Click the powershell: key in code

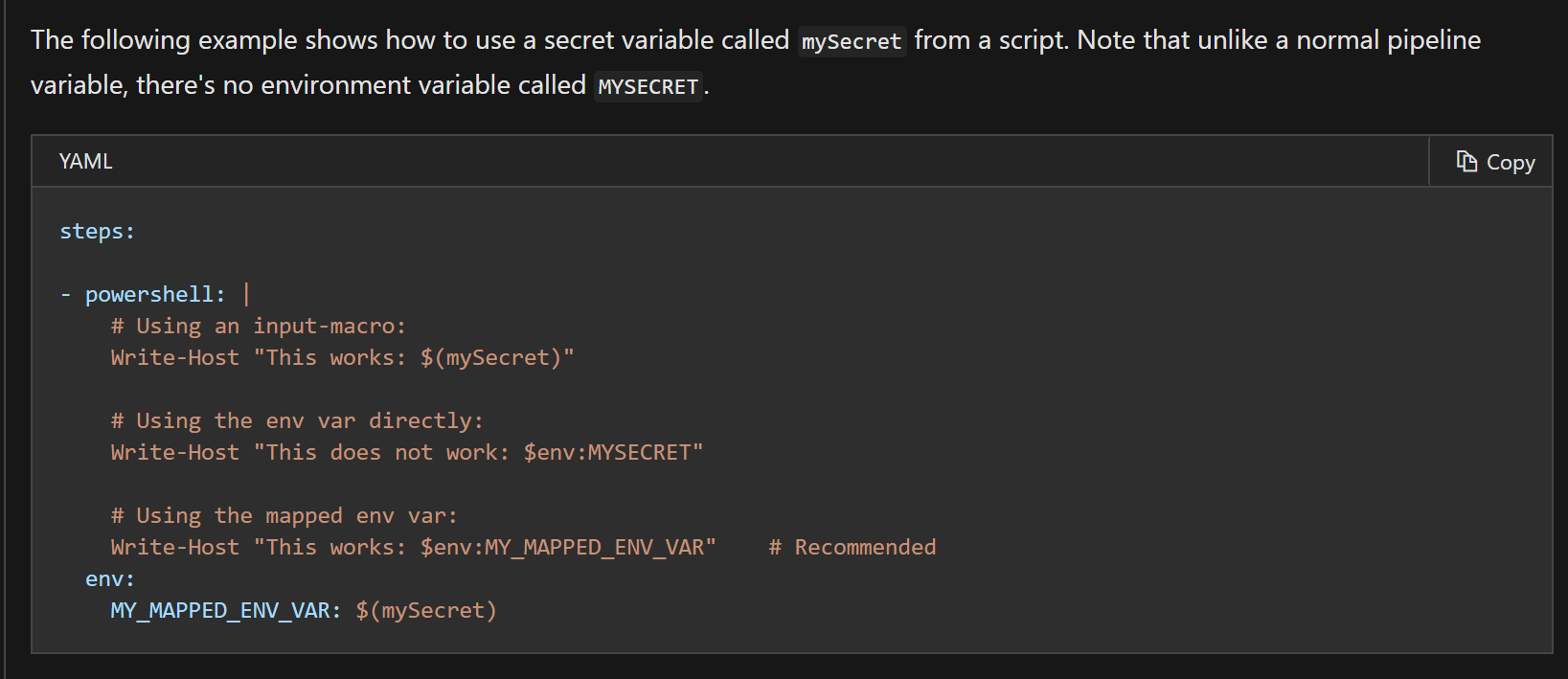(x=155, y=295)
